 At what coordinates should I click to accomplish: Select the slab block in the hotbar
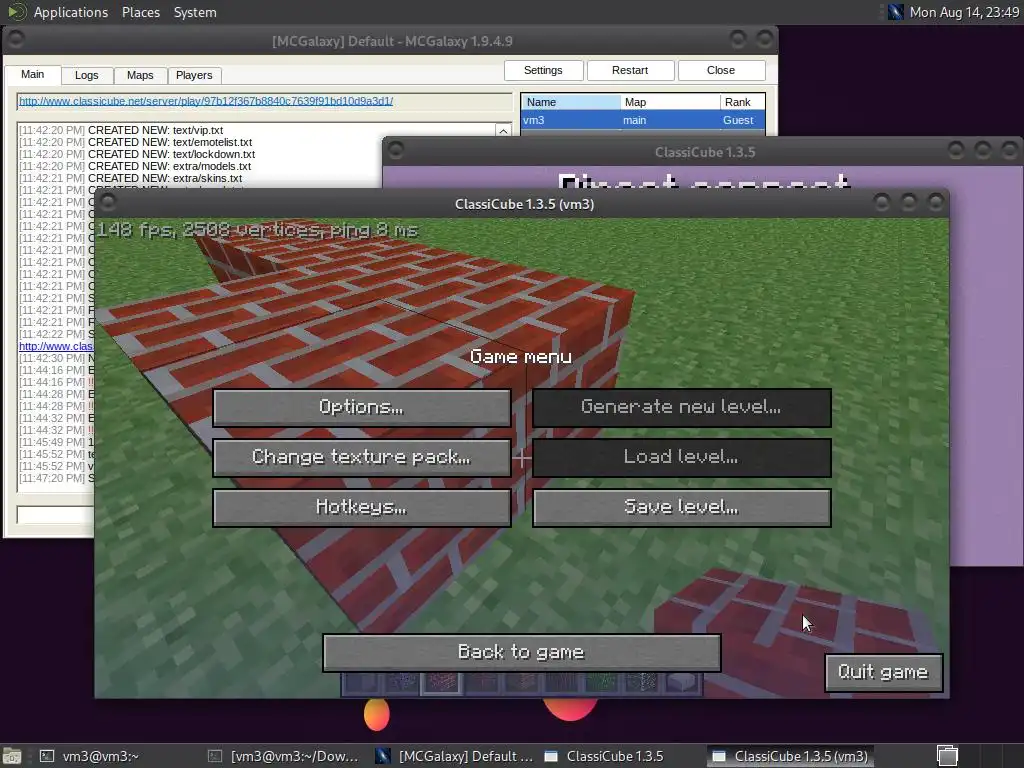(680, 683)
